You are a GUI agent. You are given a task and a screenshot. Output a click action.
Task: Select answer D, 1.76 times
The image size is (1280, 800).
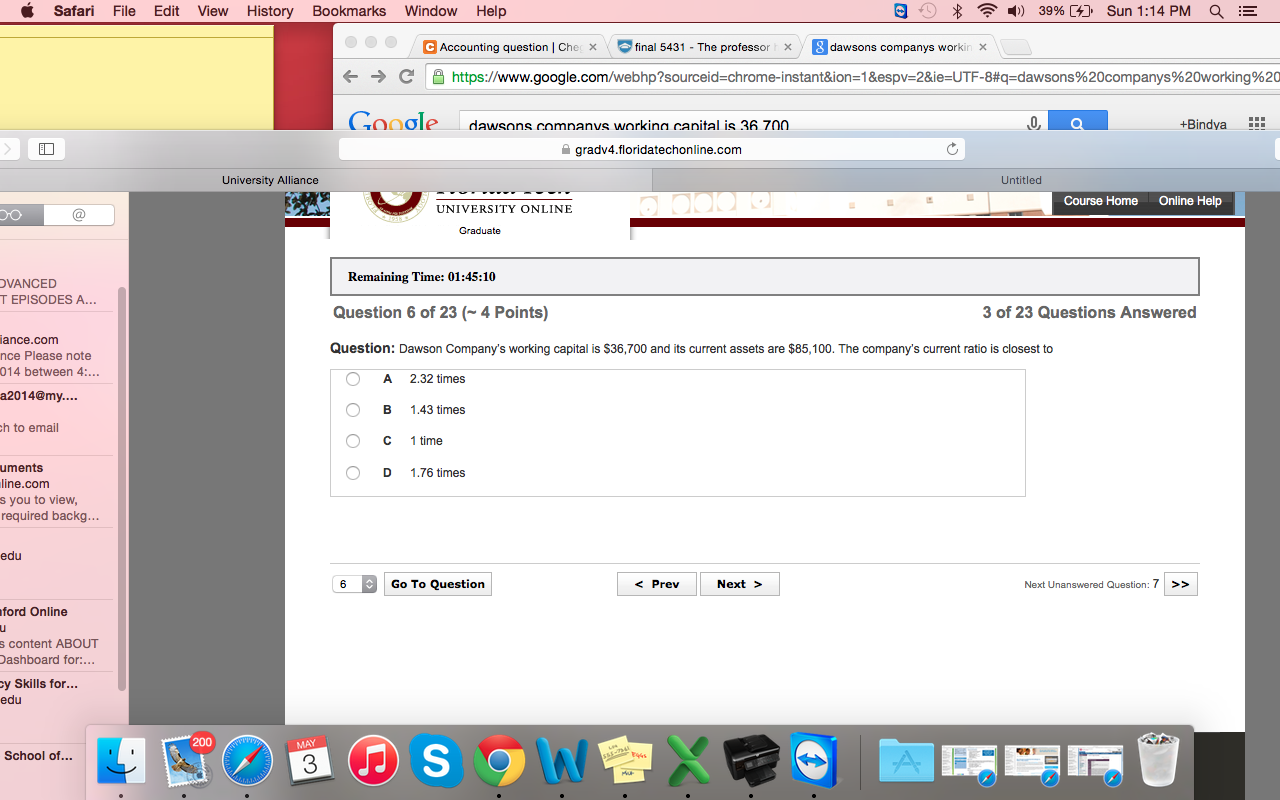(352, 472)
